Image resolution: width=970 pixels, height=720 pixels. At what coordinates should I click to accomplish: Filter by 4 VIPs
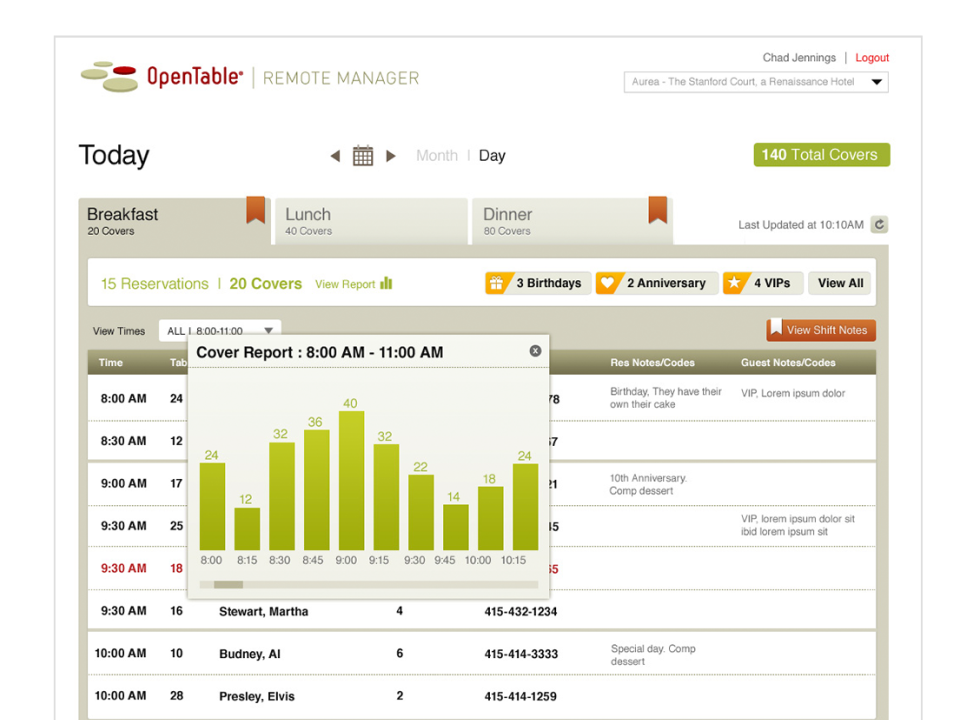pos(762,283)
